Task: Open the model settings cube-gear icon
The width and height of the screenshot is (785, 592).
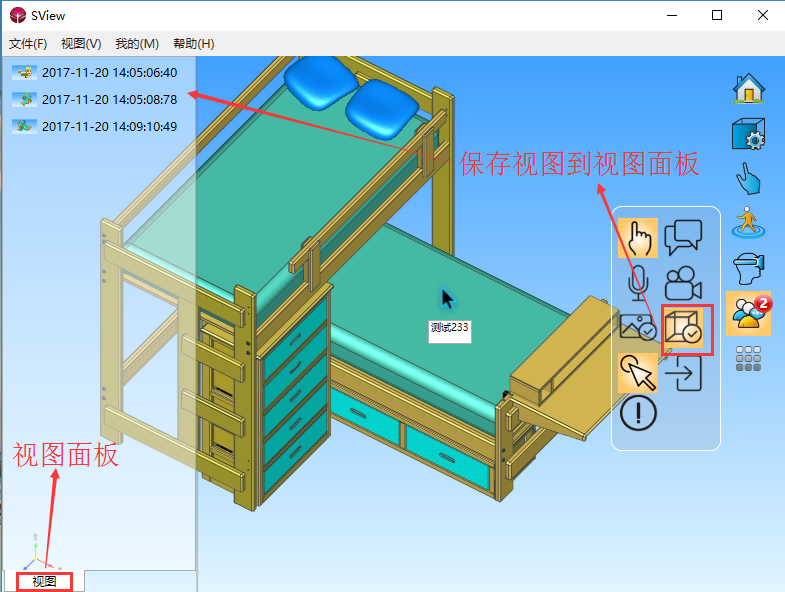Action: 748,134
